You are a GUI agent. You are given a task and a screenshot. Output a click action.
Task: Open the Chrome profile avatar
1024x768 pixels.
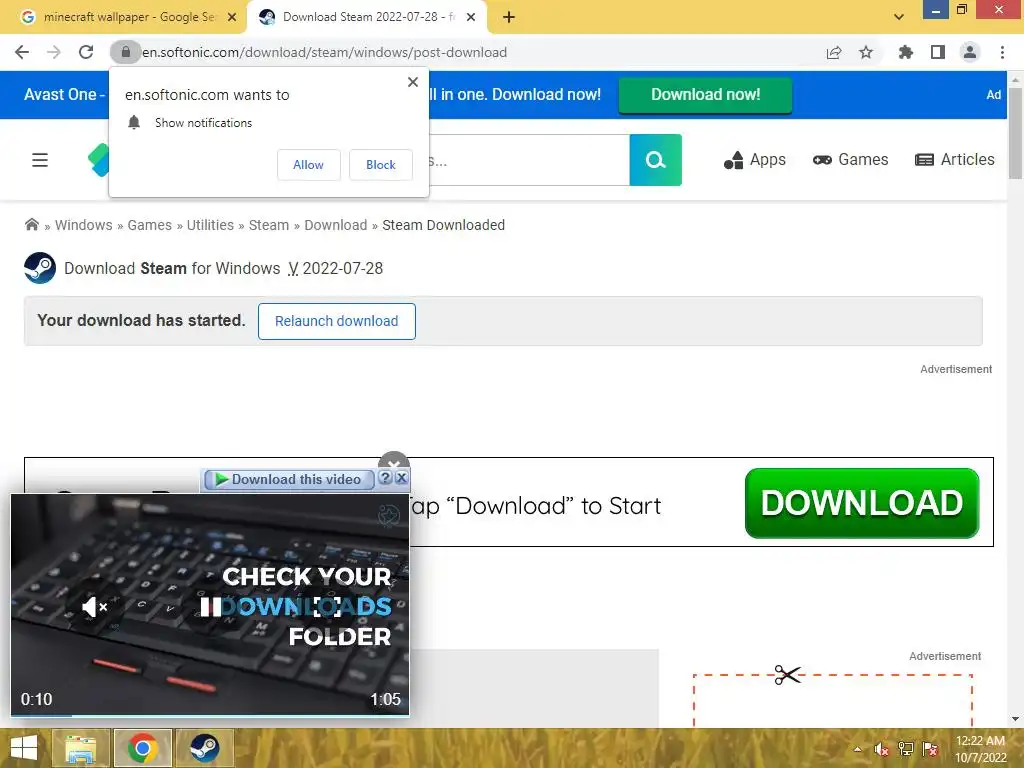coord(970,52)
